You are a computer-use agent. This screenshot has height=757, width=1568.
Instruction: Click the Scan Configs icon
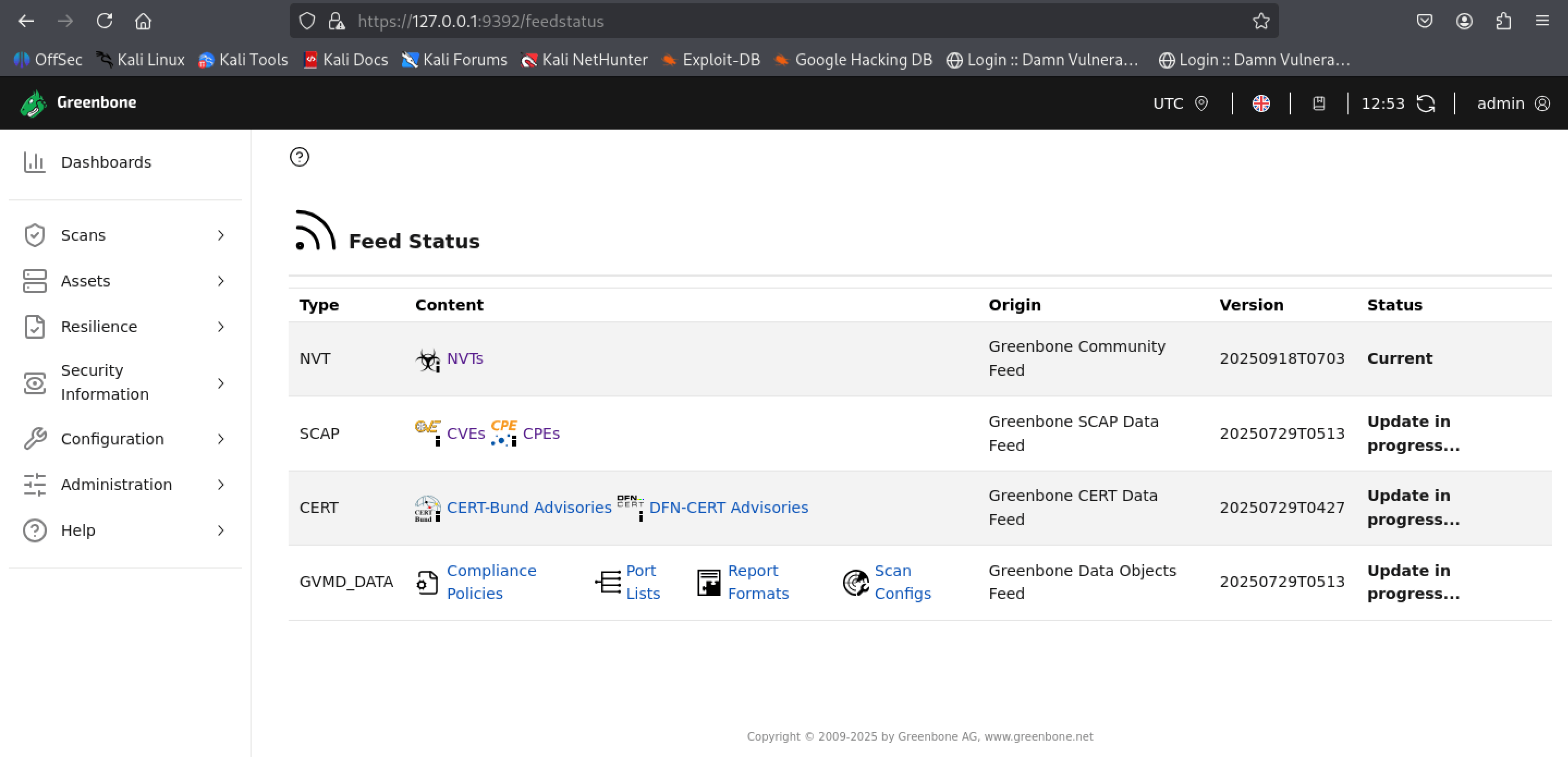click(856, 582)
